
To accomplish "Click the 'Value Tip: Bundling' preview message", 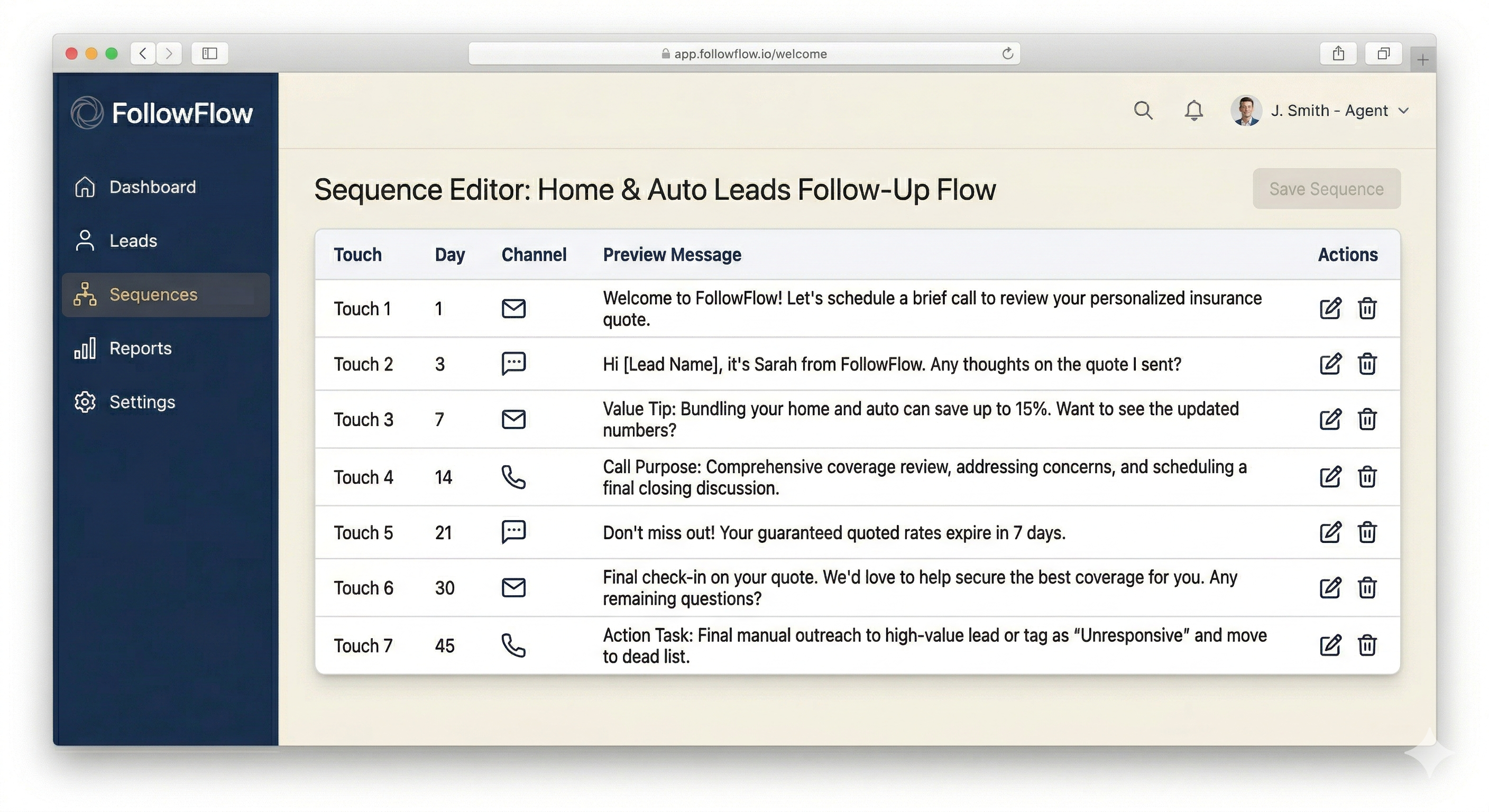I will (921, 420).
